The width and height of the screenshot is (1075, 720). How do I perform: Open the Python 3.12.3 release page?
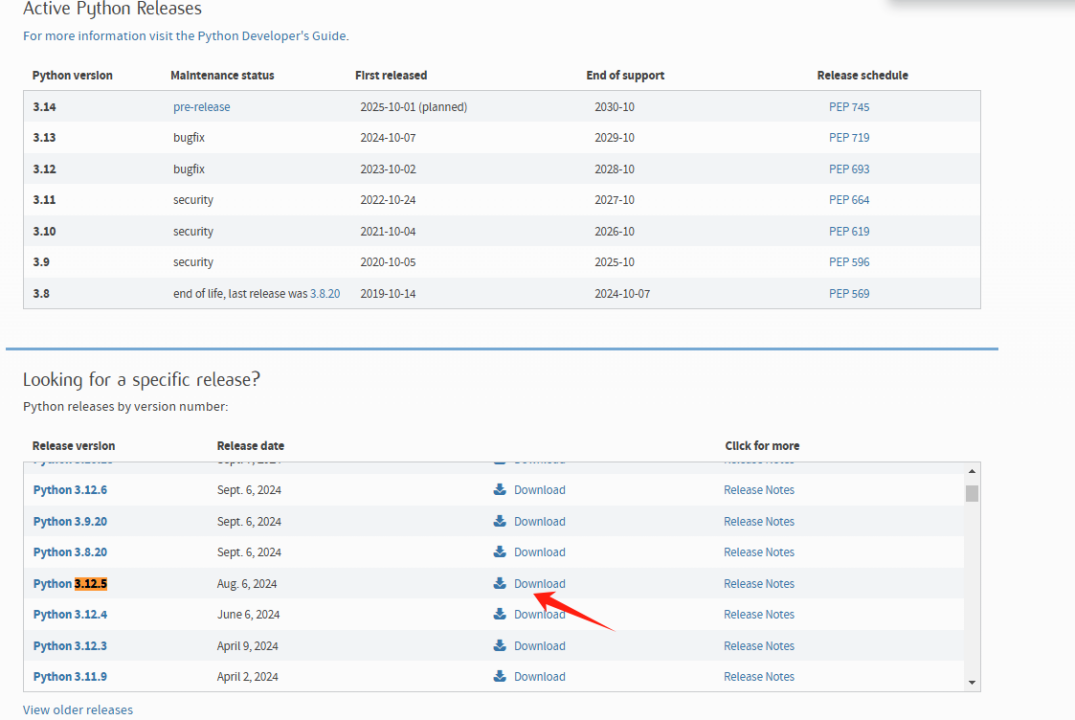[70, 646]
